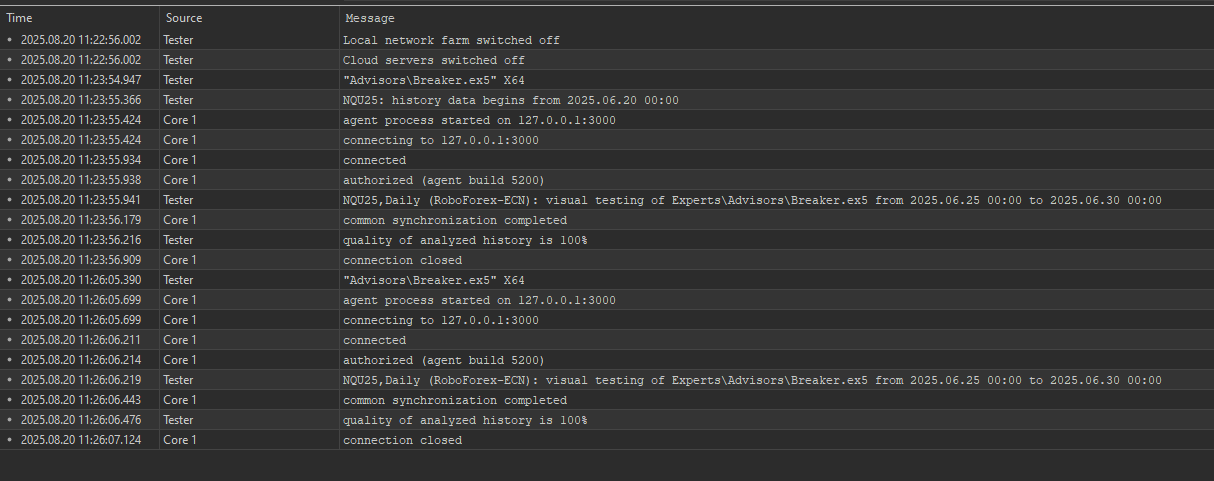Click bullet icon beside 11:26:06.476 entry
Viewport: 1214px width, 481px height.
click(x=10, y=420)
